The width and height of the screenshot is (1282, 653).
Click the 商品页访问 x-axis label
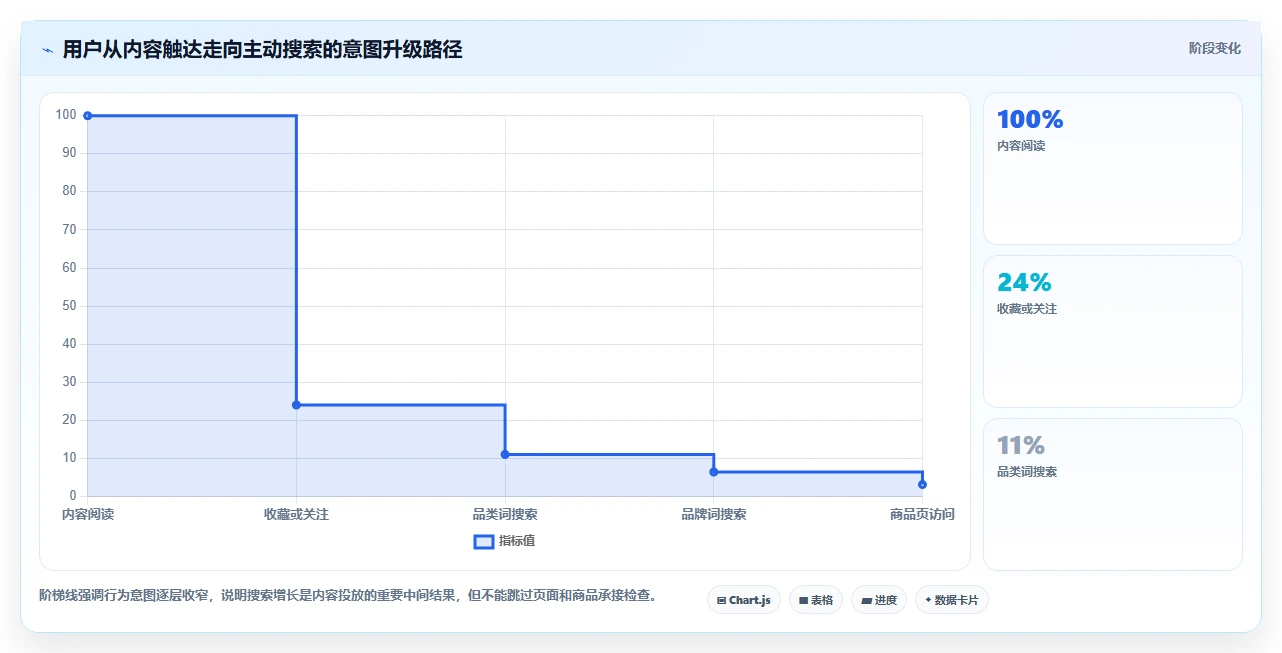pyautogui.click(x=922, y=514)
